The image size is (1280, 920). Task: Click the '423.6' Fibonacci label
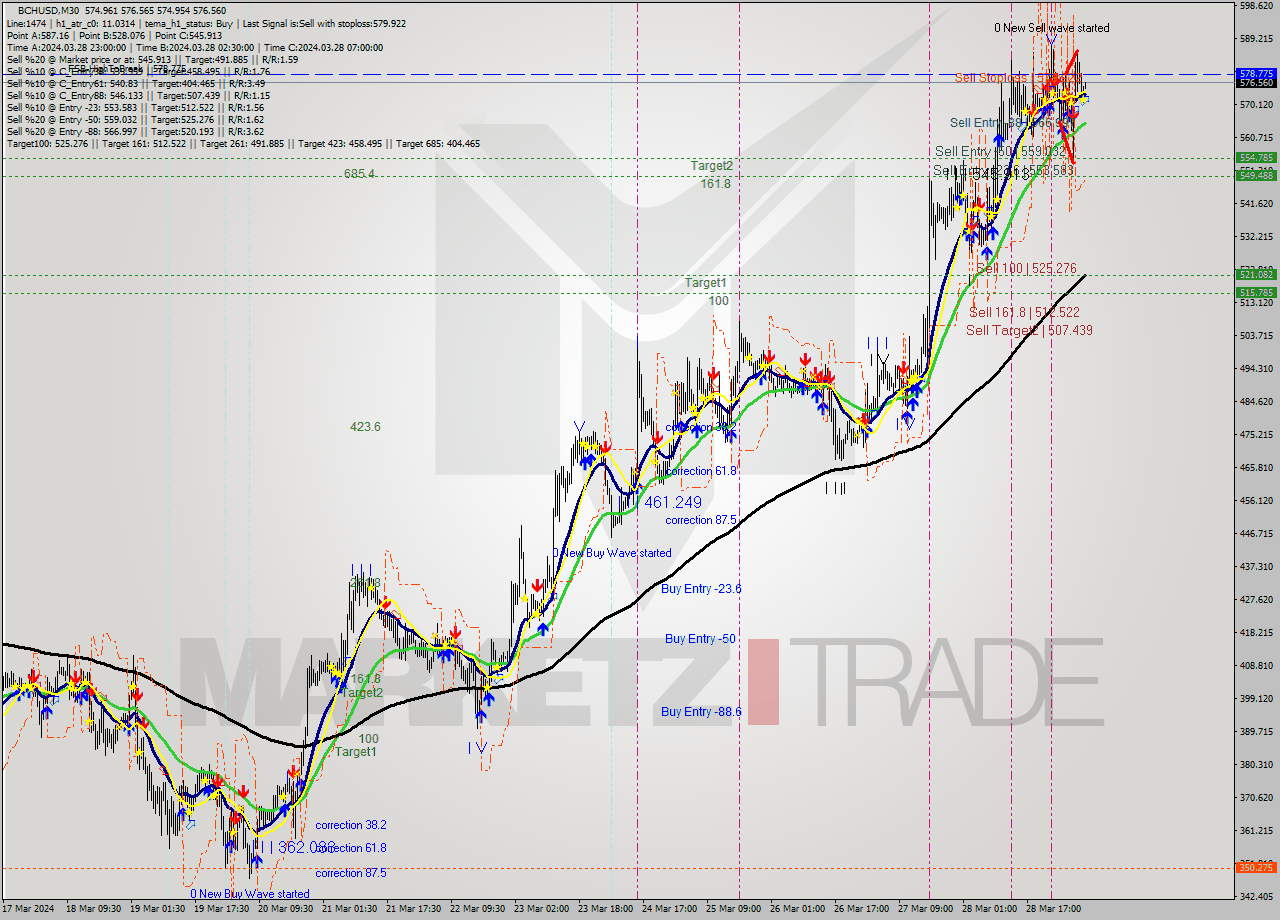coord(365,427)
